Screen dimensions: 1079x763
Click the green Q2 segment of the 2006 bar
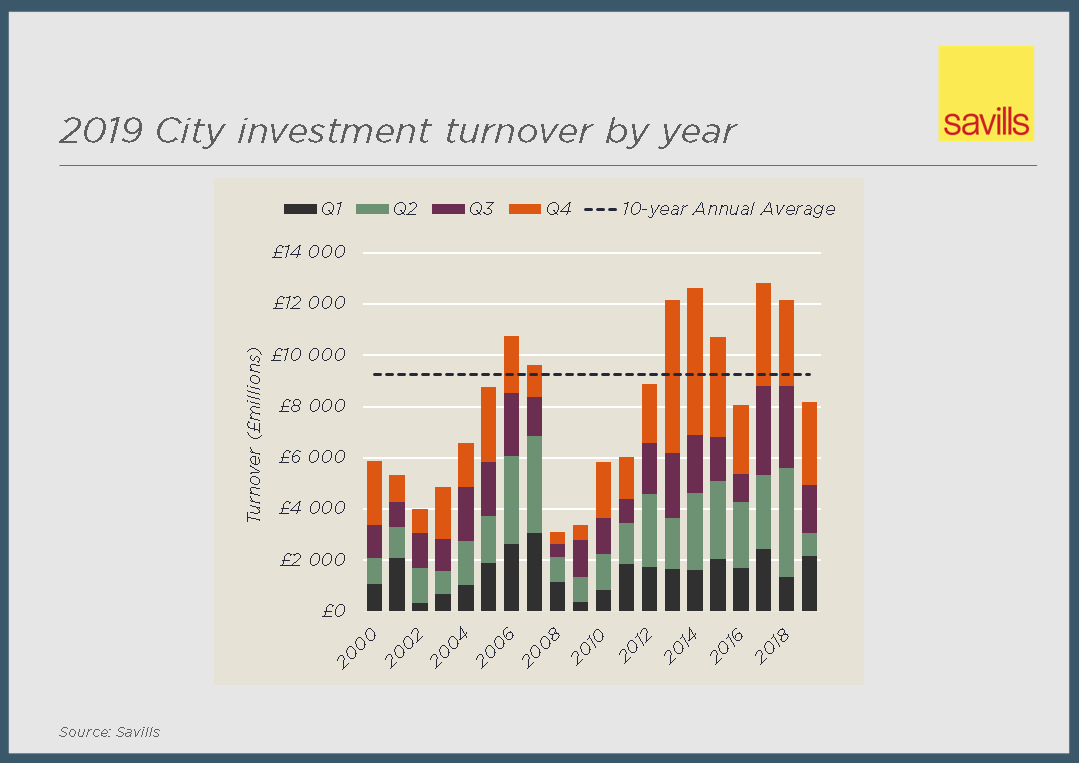[x=511, y=500]
